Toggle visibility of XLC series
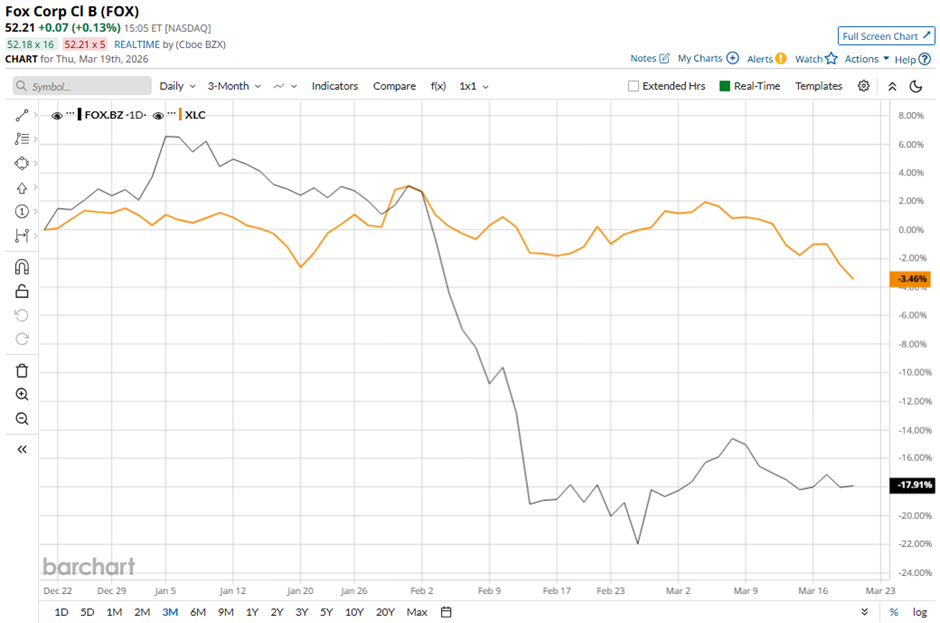The height and width of the screenshot is (623, 940). [158, 116]
